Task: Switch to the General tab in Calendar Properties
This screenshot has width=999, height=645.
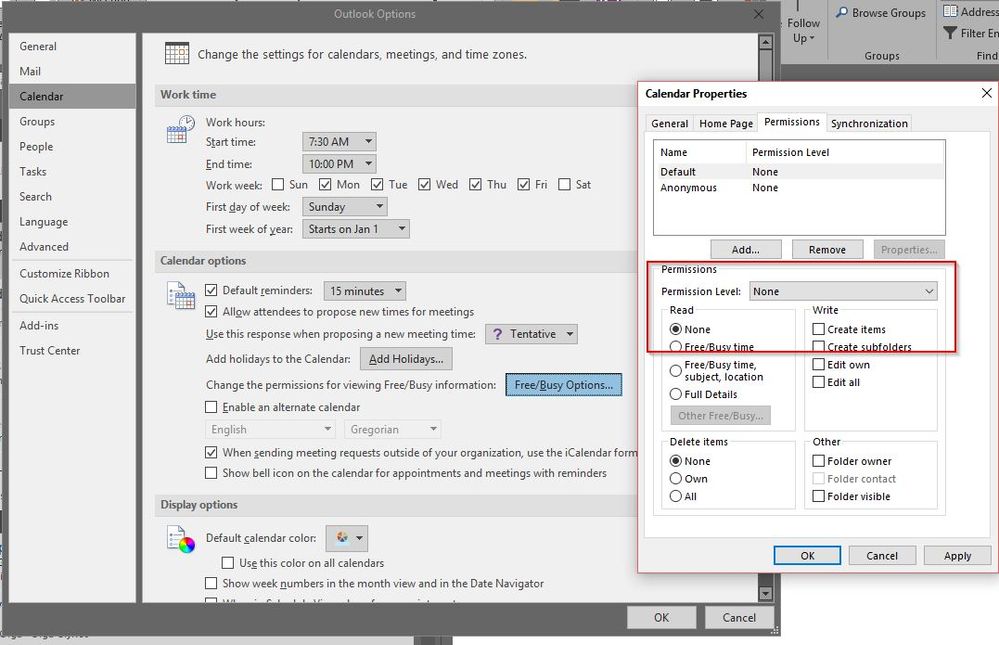Action: pyautogui.click(x=669, y=123)
